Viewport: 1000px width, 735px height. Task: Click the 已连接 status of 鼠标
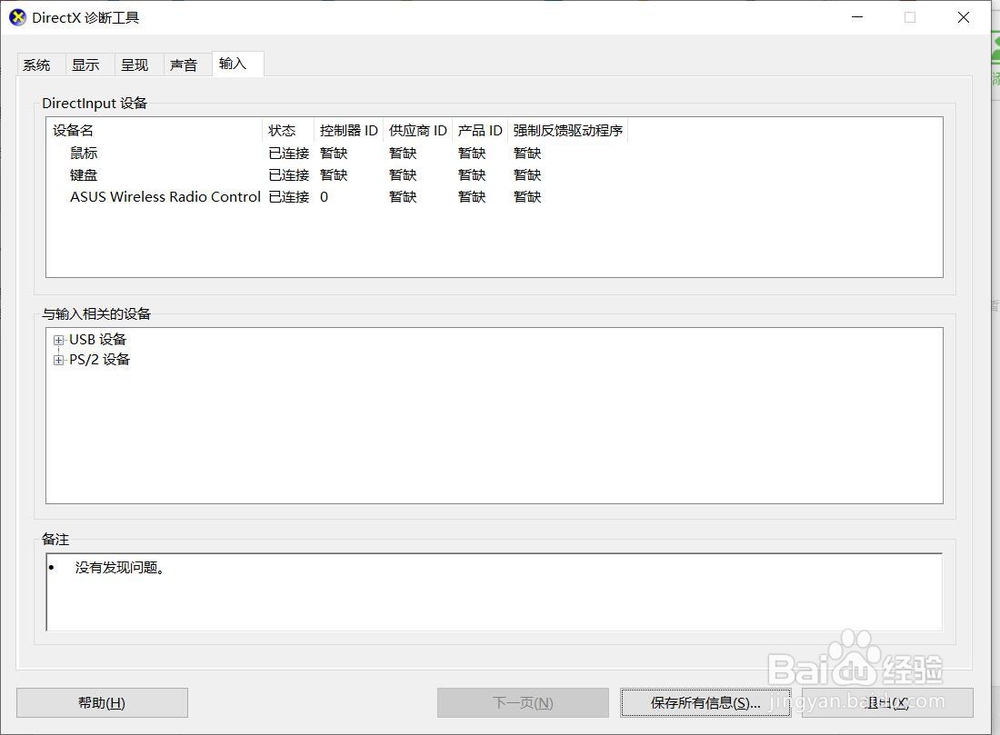tap(289, 153)
